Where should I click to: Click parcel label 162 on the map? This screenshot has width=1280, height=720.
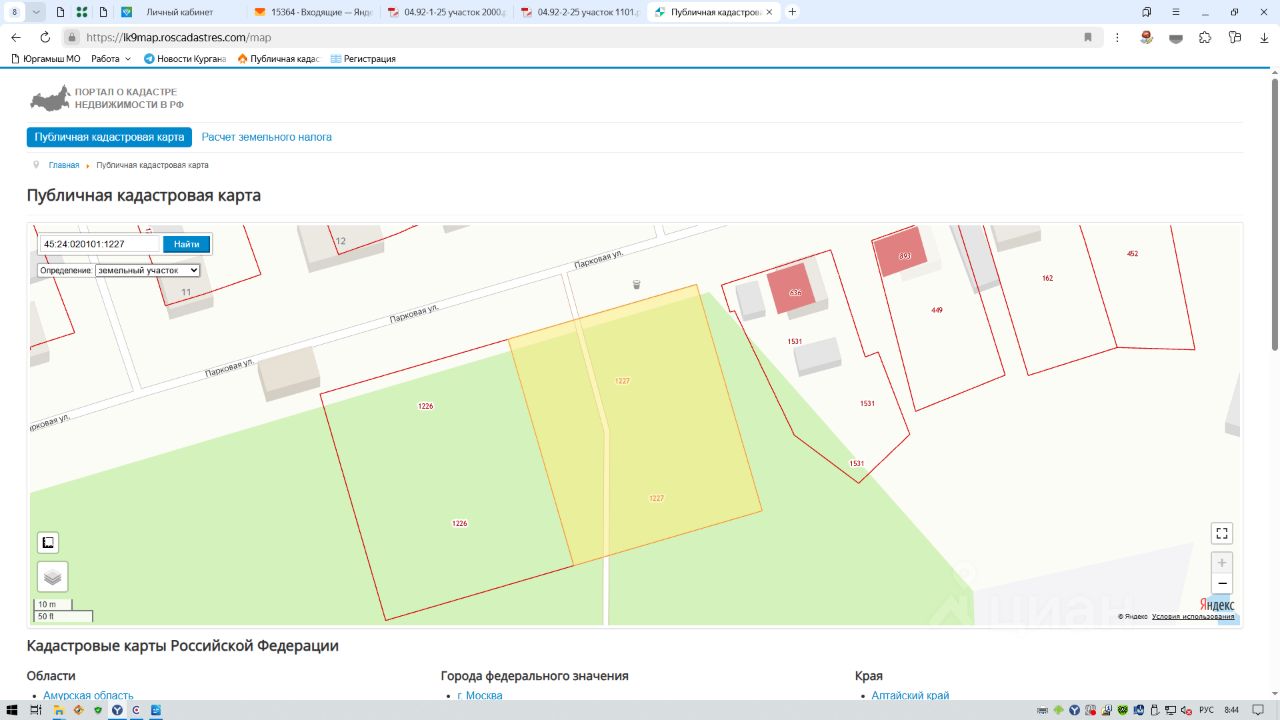point(1047,278)
